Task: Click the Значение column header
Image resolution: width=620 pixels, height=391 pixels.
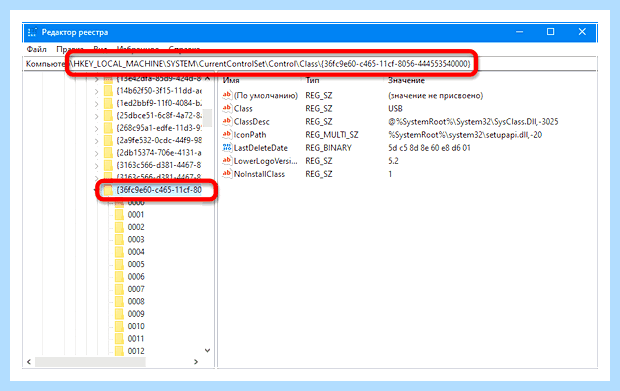Action: 406,80
